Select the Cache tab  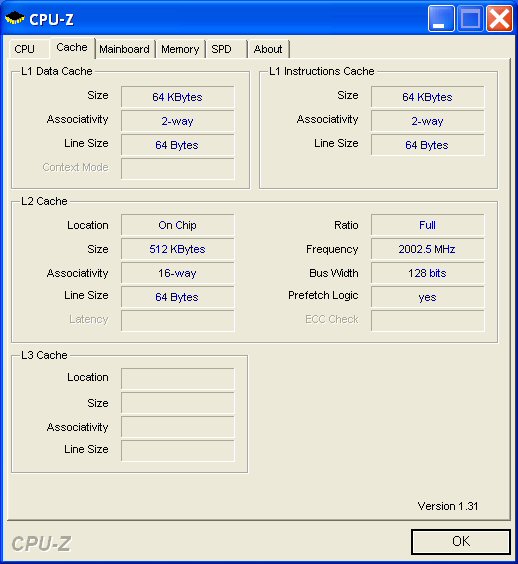tap(72, 47)
